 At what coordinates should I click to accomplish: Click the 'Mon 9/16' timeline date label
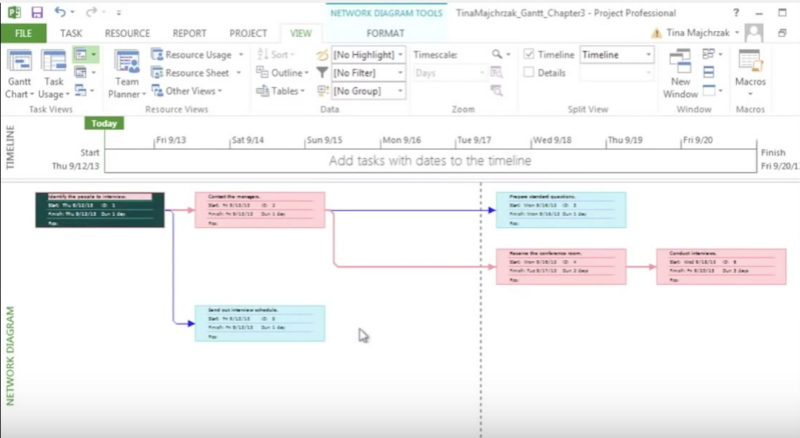[402, 140]
